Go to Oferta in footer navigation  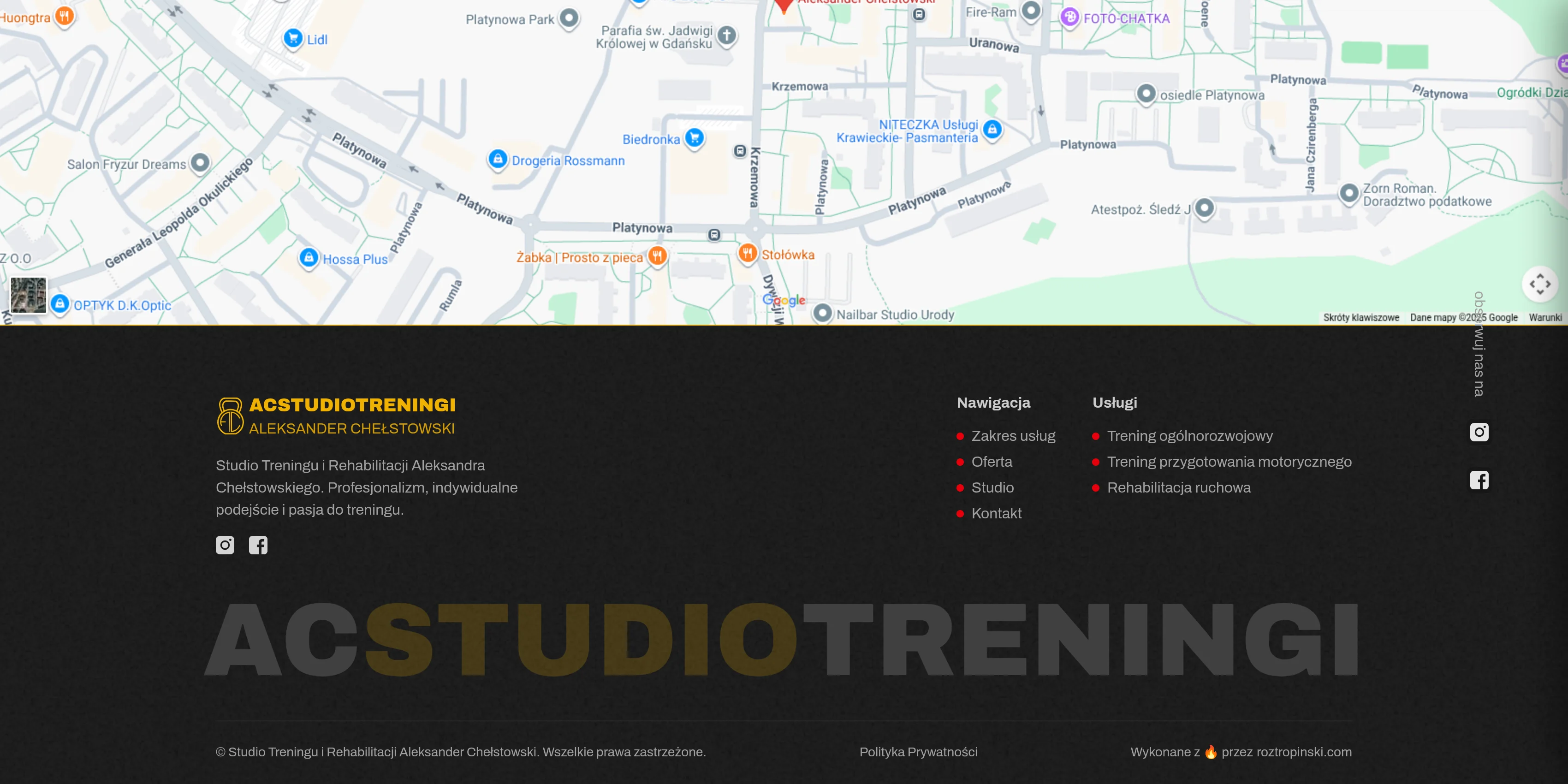click(x=992, y=462)
